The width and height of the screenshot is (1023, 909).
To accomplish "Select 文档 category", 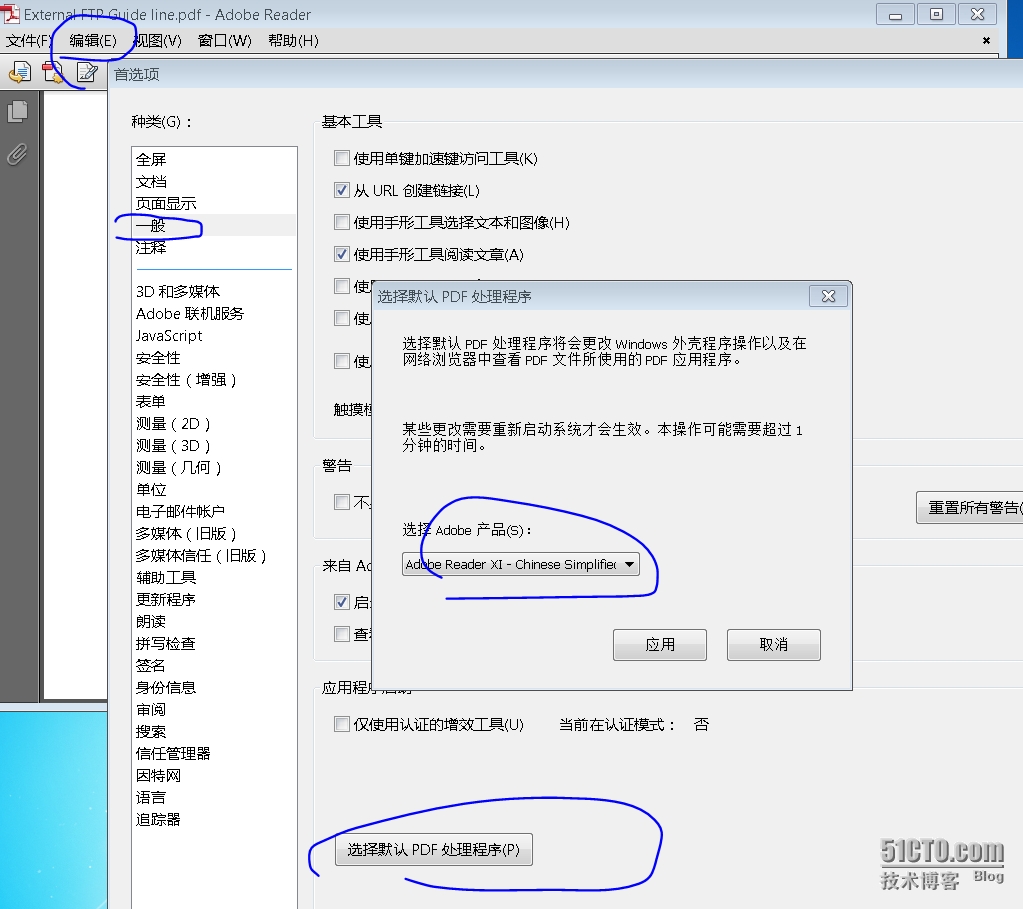I will click(151, 182).
